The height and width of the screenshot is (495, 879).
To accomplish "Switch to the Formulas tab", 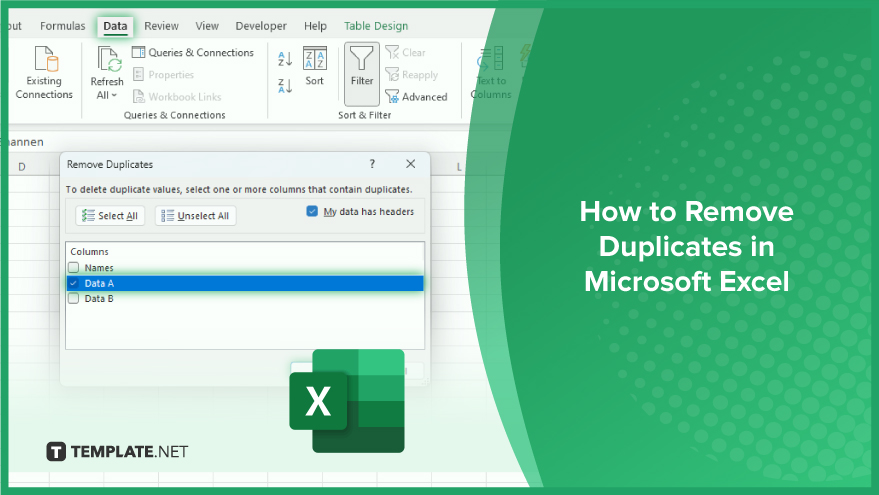I will coord(62,26).
